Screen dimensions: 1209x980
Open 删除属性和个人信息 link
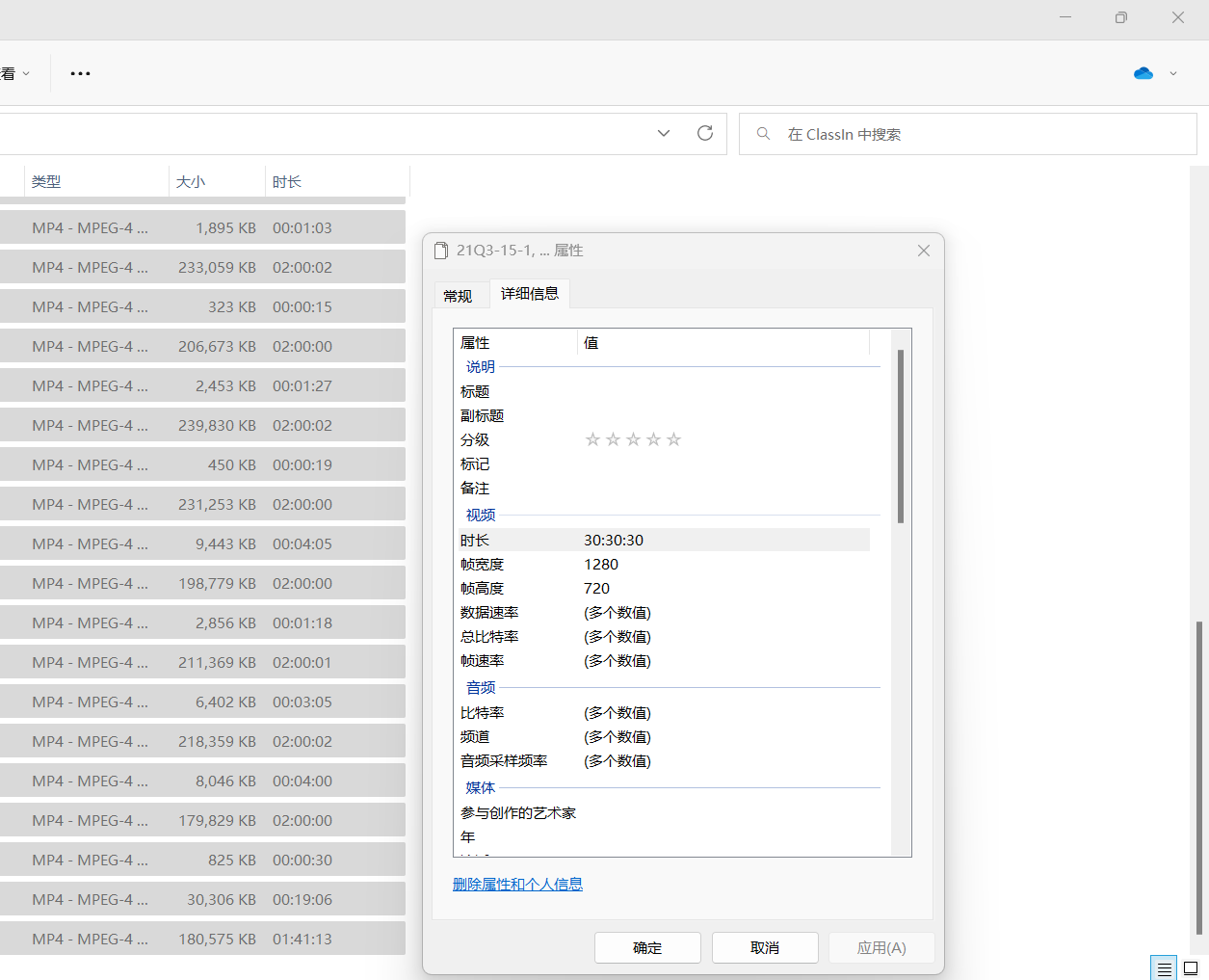click(x=517, y=884)
